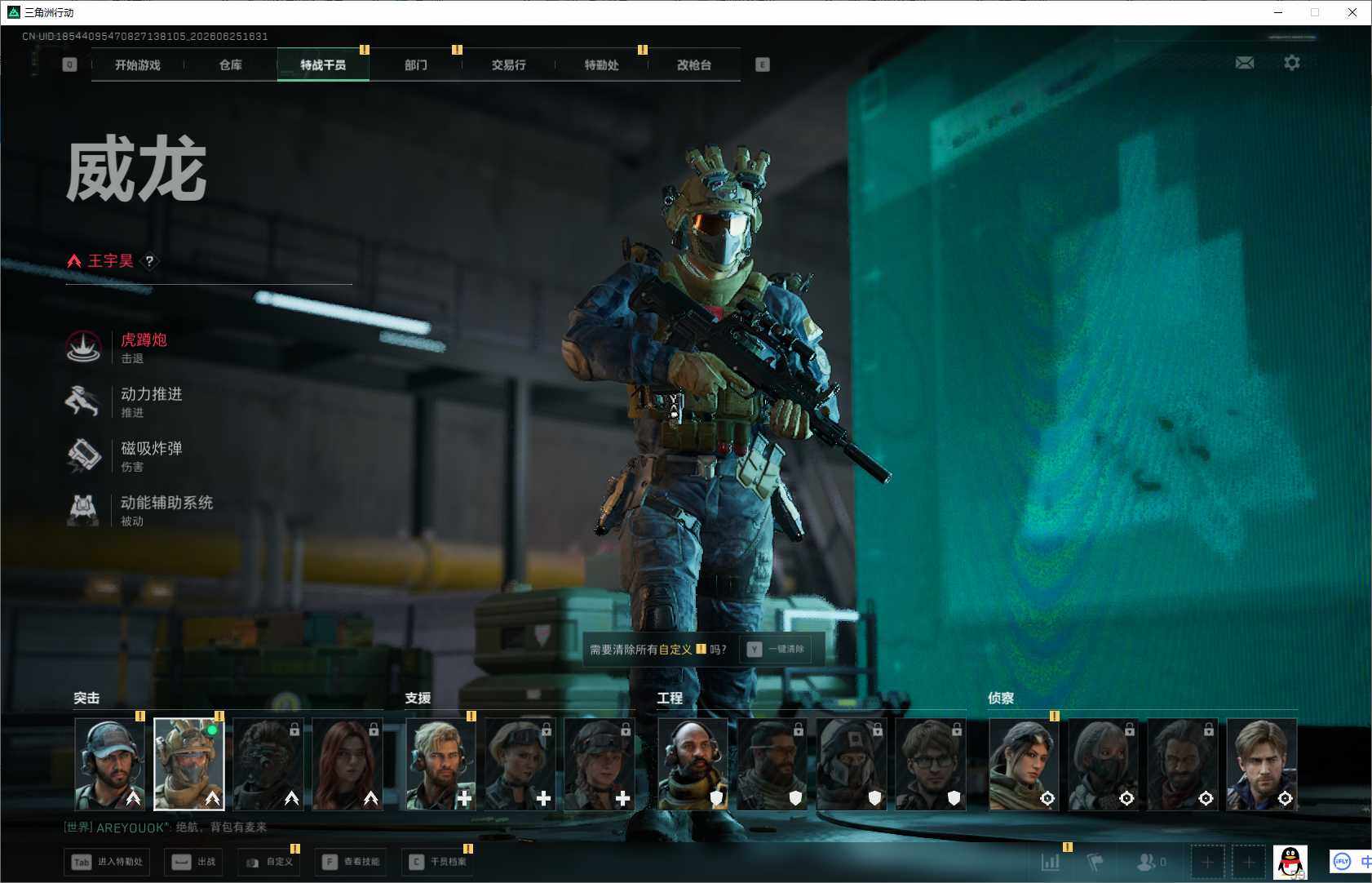Select the bald bearded engineer operator portrait
This screenshot has width=1372, height=883.
[x=693, y=764]
